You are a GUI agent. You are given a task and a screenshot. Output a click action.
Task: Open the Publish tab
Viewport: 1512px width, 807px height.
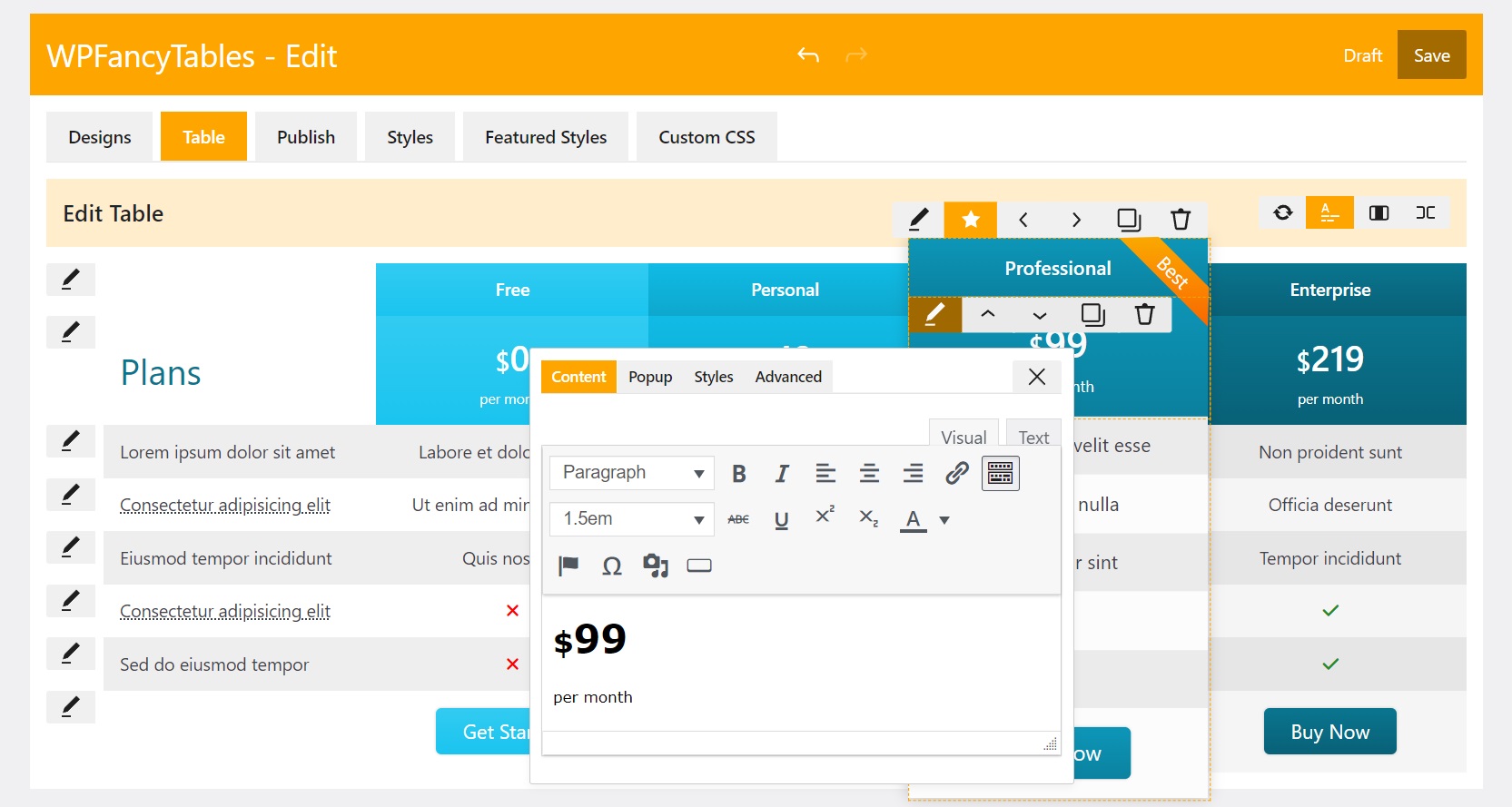306,137
